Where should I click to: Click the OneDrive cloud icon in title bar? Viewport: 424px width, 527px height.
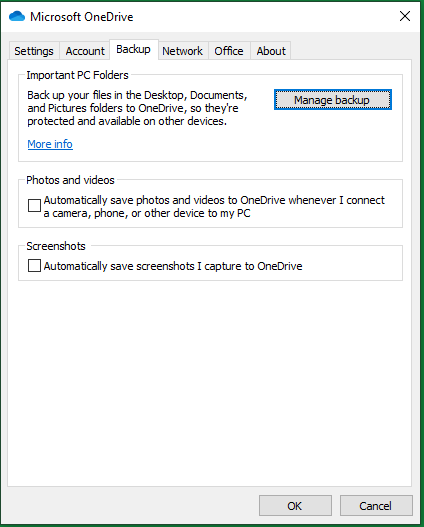(17, 16)
